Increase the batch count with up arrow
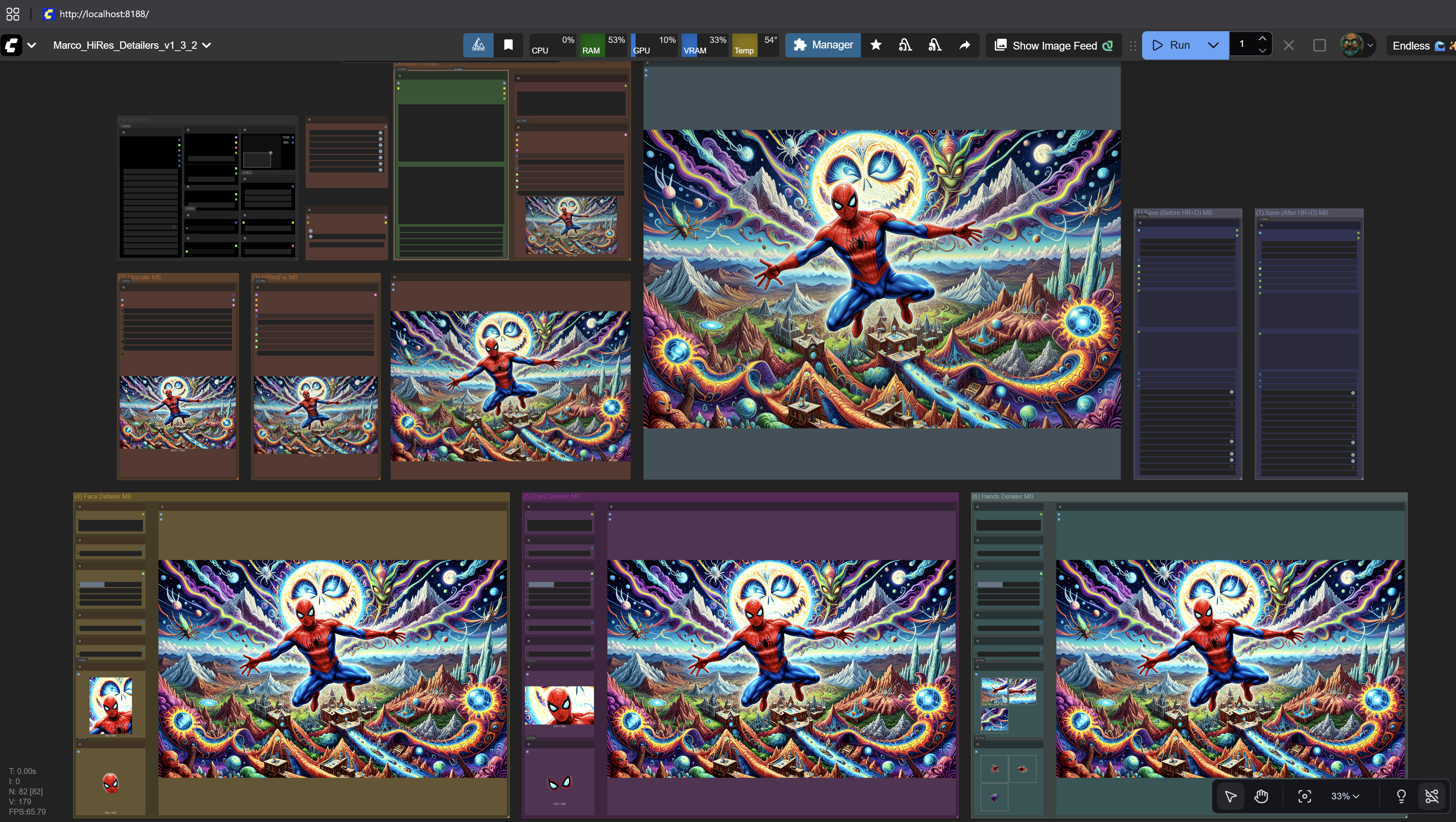 [x=1262, y=39]
